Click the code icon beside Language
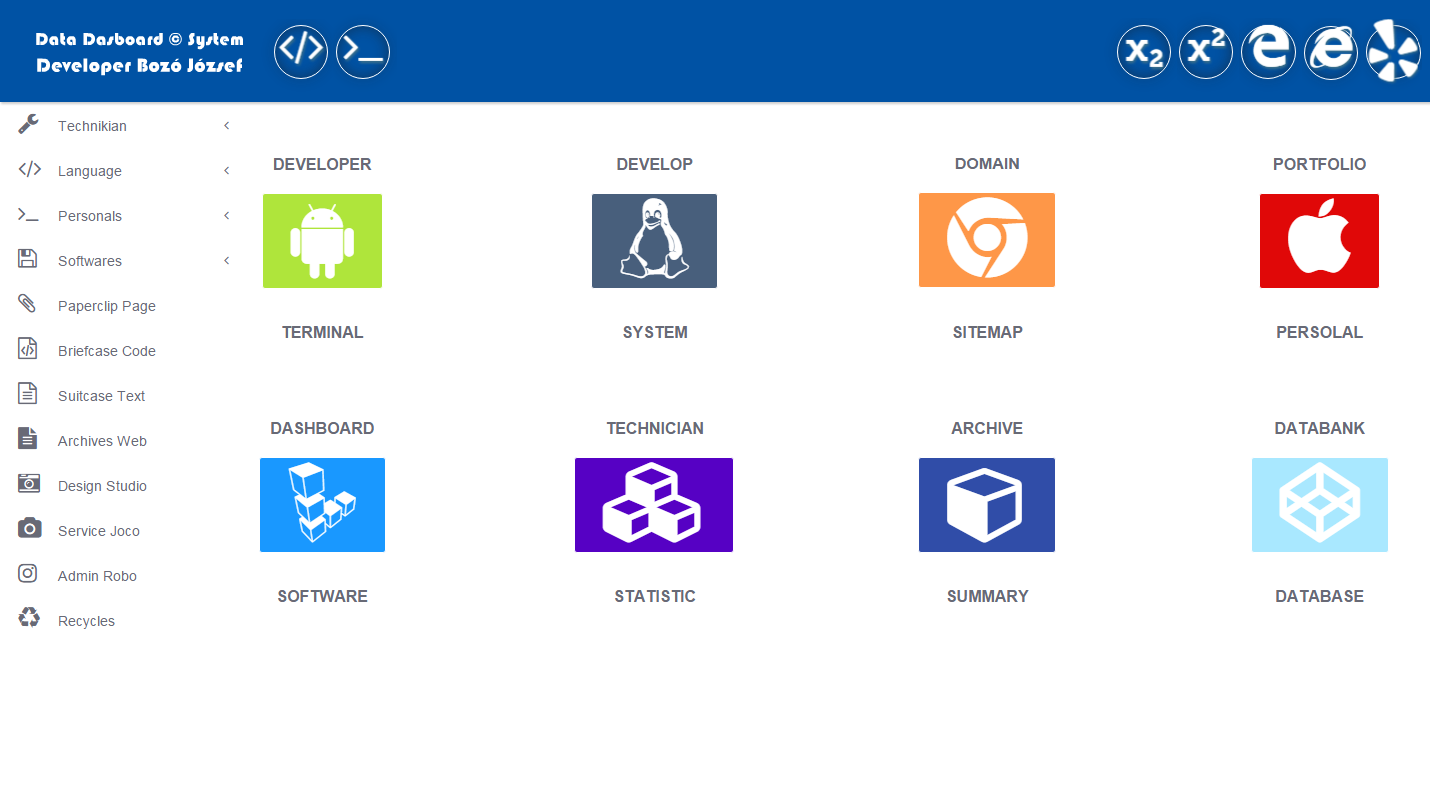Image resolution: width=1430 pixels, height=790 pixels. click(x=29, y=169)
